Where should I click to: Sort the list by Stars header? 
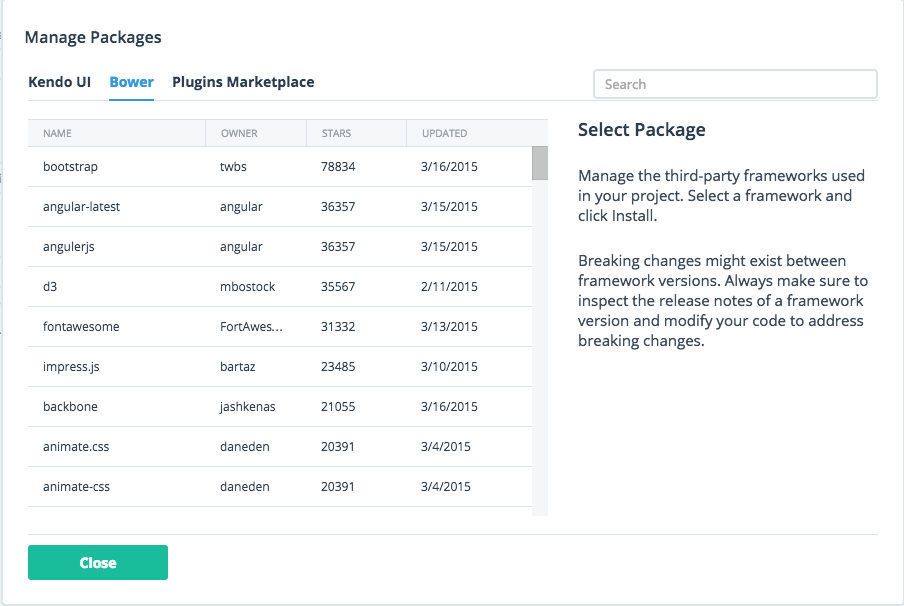(336, 133)
